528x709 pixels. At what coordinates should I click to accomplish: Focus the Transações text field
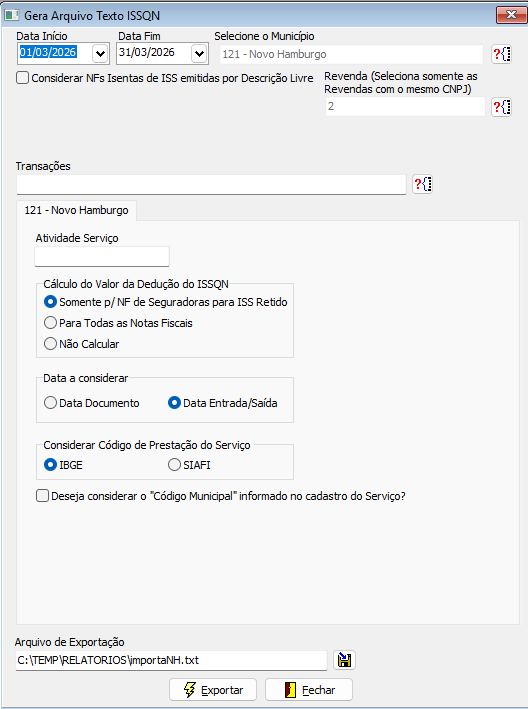[211, 184]
